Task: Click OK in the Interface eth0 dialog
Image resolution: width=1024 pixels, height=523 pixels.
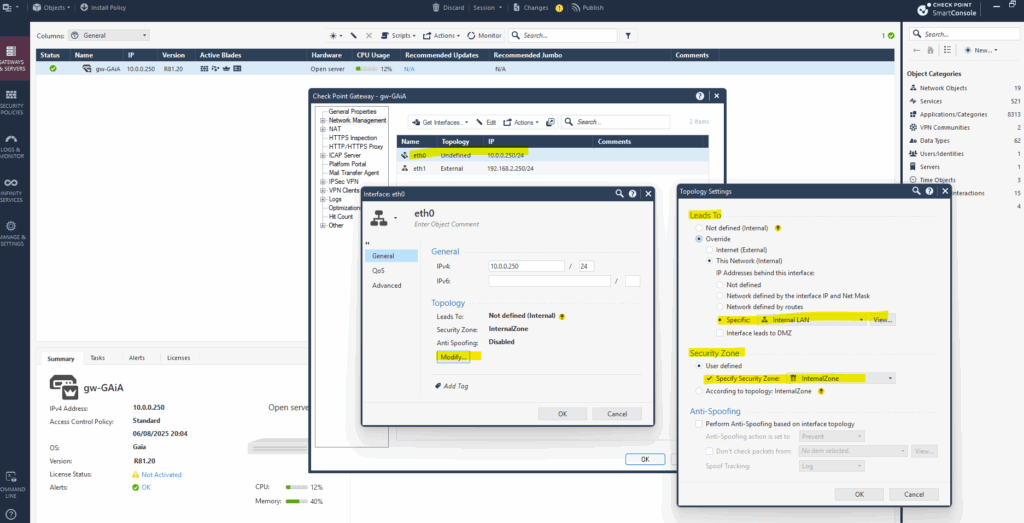Action: 562,413
